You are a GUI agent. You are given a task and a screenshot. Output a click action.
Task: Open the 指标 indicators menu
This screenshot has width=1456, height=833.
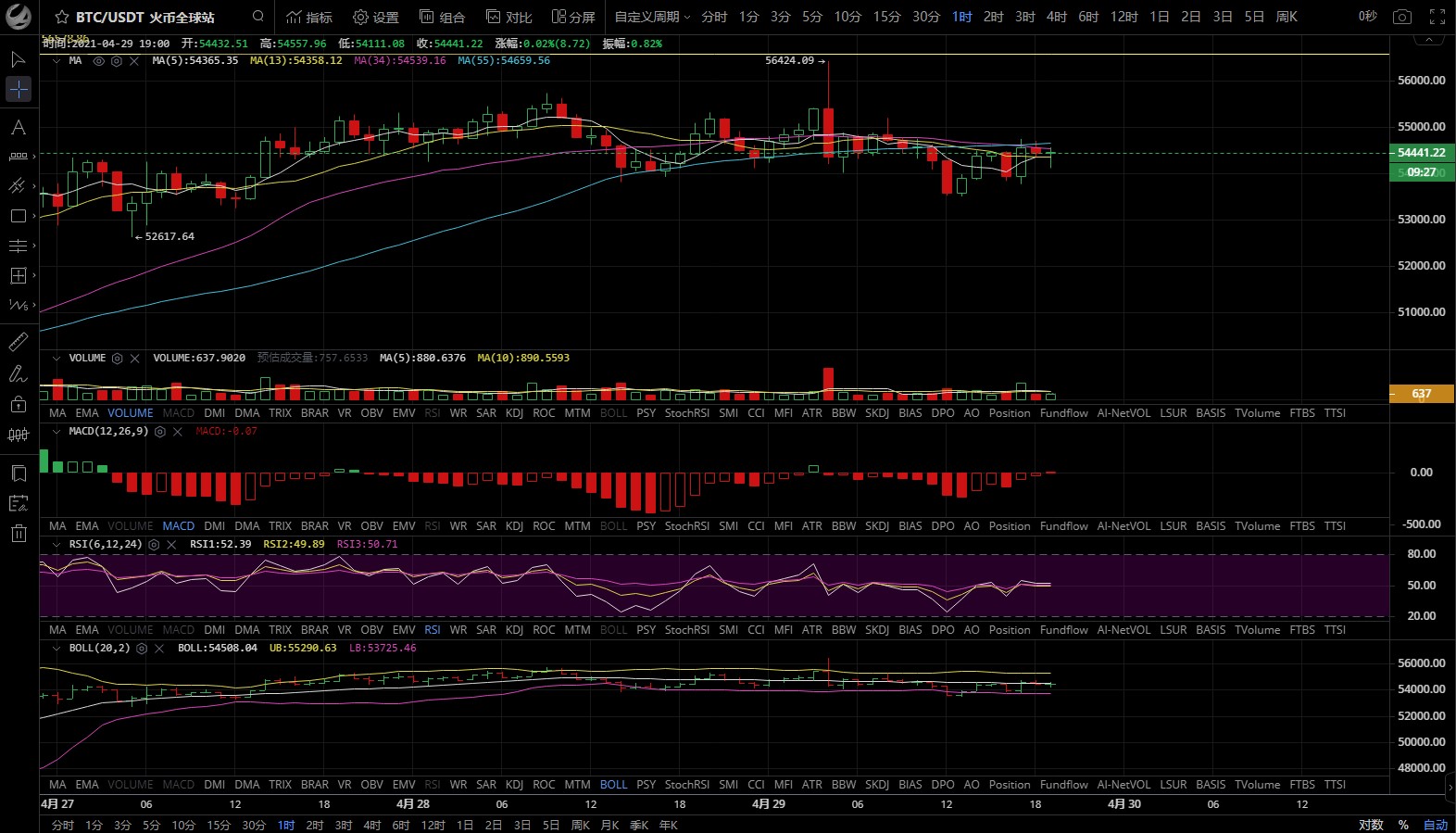[309, 17]
